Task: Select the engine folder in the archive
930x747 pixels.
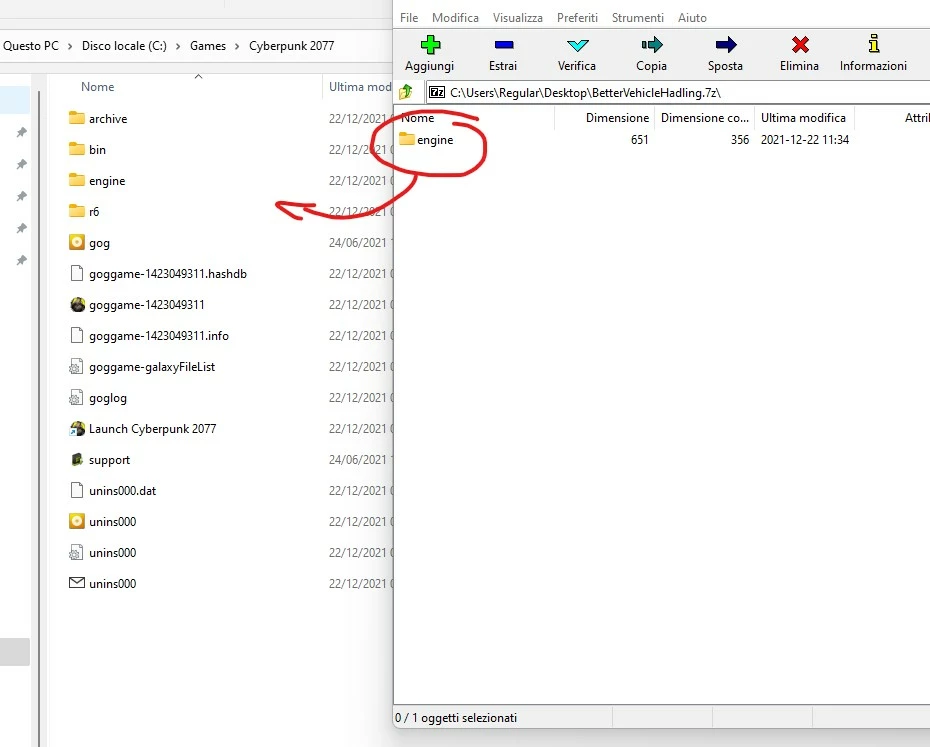Action: (x=435, y=140)
